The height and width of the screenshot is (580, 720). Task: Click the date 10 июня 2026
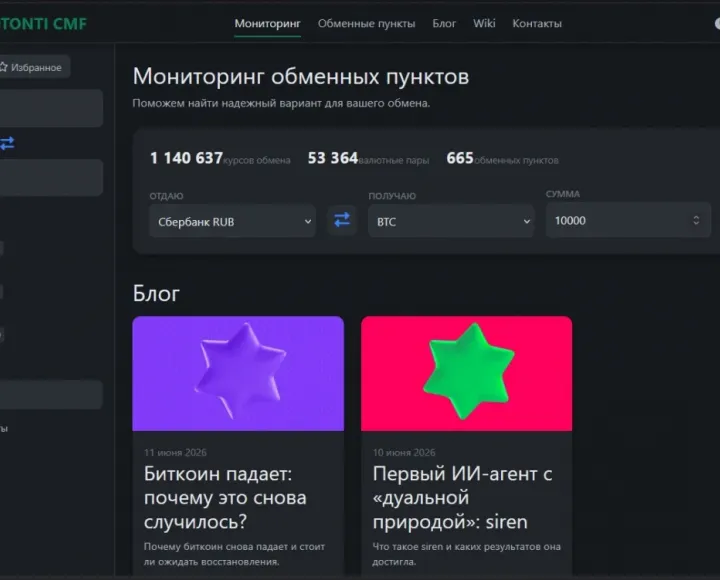(x=404, y=452)
